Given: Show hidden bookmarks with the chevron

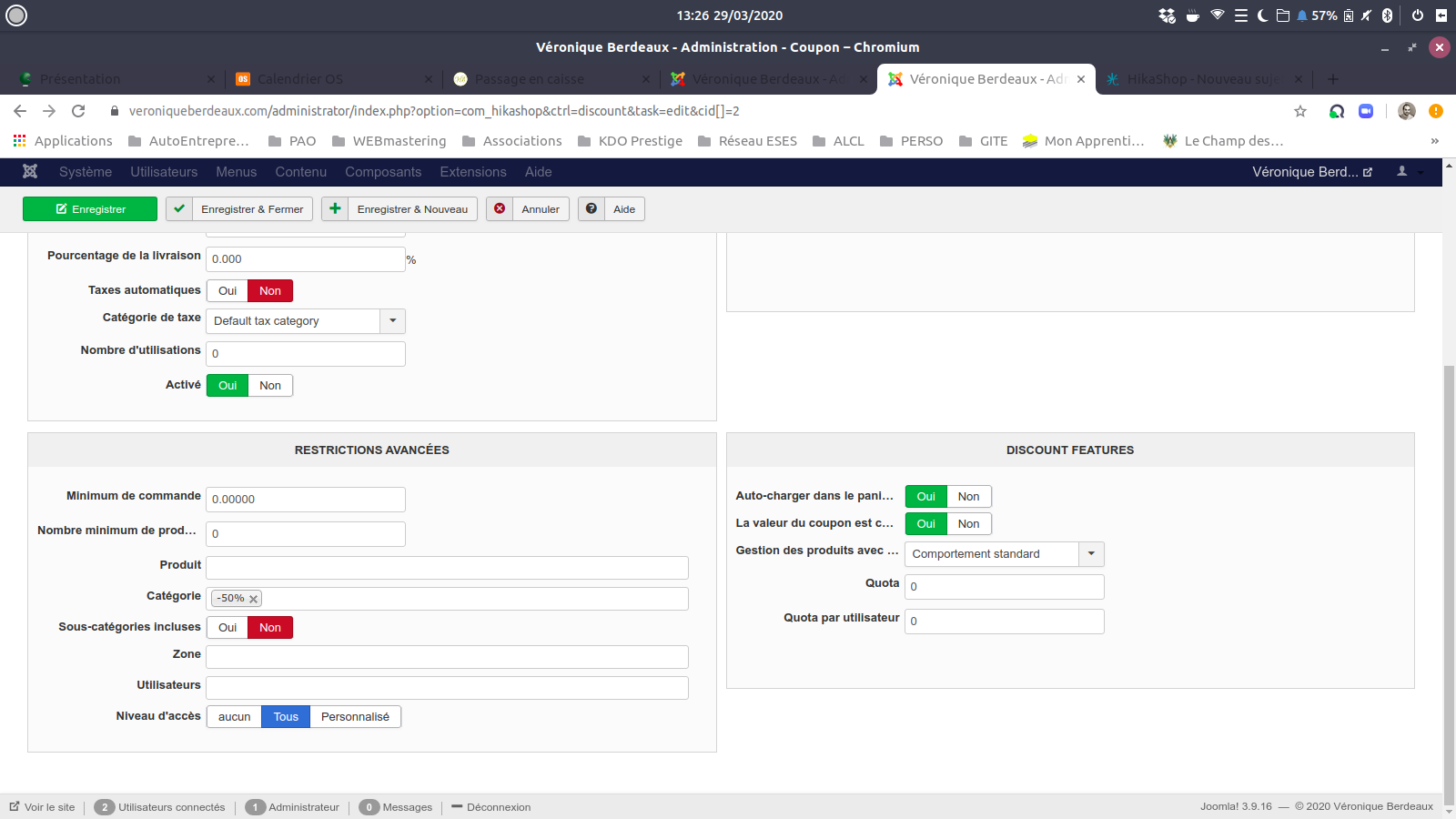Looking at the screenshot, I should (x=1434, y=141).
